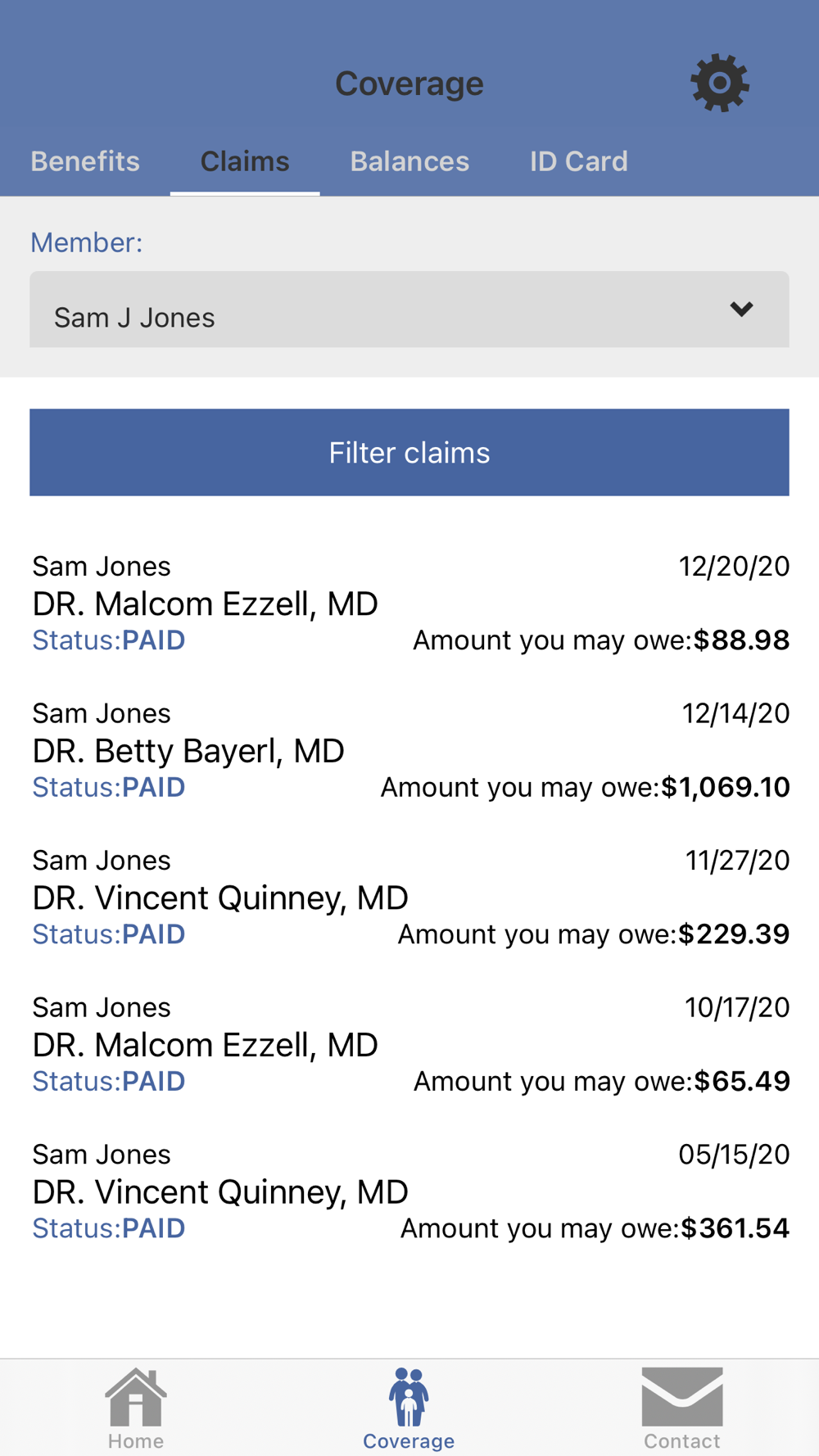Switch to the Benefits tab
The width and height of the screenshot is (819, 1456).
tap(85, 161)
